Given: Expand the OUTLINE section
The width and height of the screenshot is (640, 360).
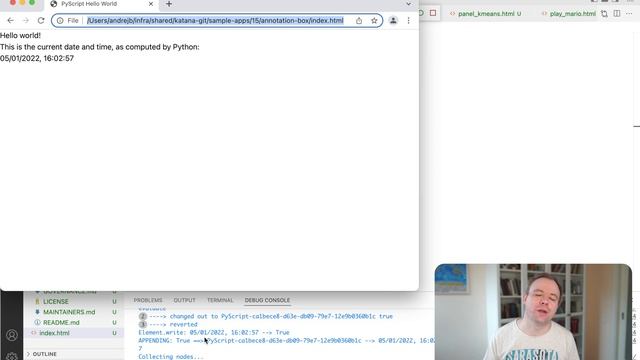Looking at the screenshot, I should tap(44, 354).
